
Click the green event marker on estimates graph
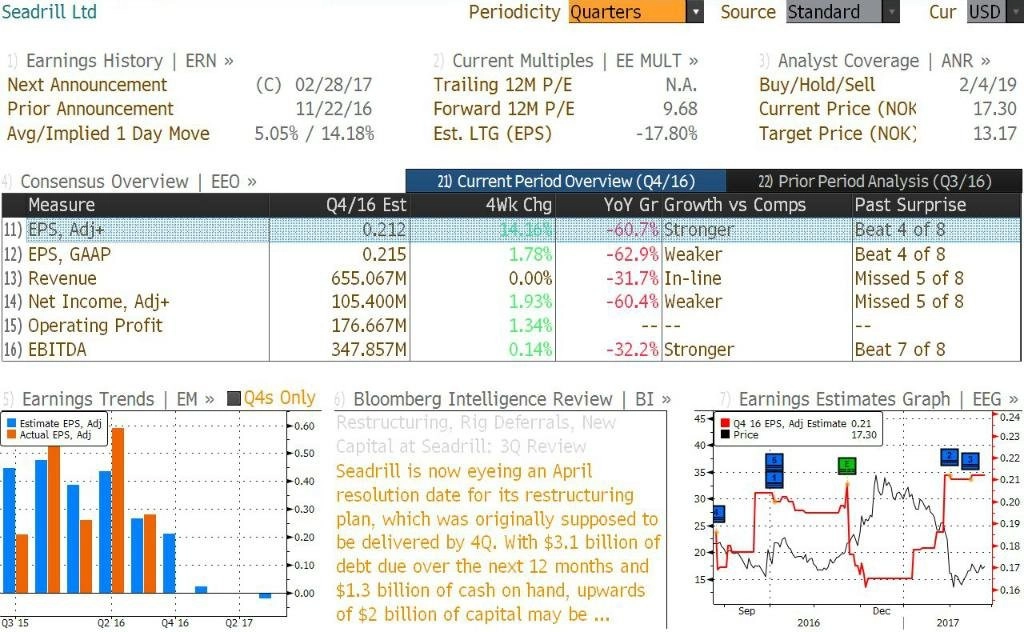coord(846,466)
